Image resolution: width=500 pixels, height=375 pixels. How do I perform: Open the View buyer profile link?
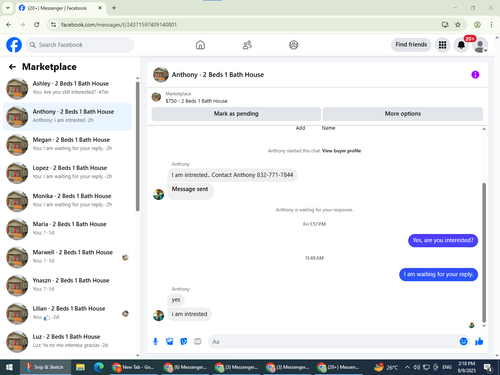[341, 151]
